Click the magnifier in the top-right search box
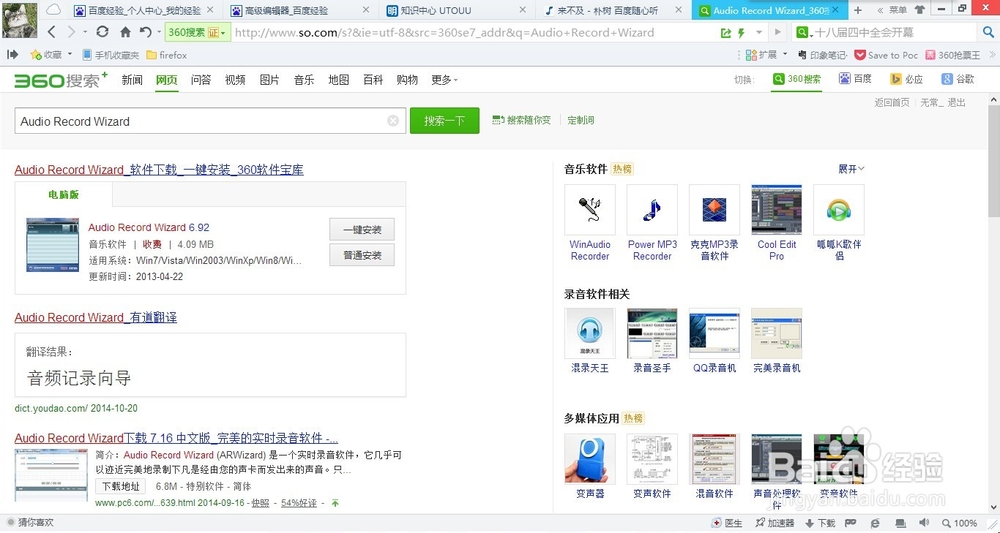The image size is (1000, 533). (x=988, y=32)
